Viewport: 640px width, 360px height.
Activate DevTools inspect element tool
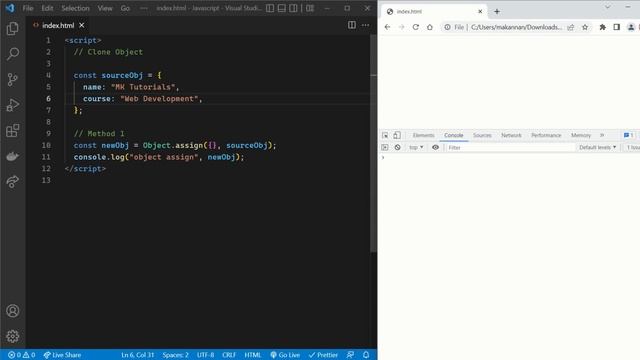tap(385, 135)
